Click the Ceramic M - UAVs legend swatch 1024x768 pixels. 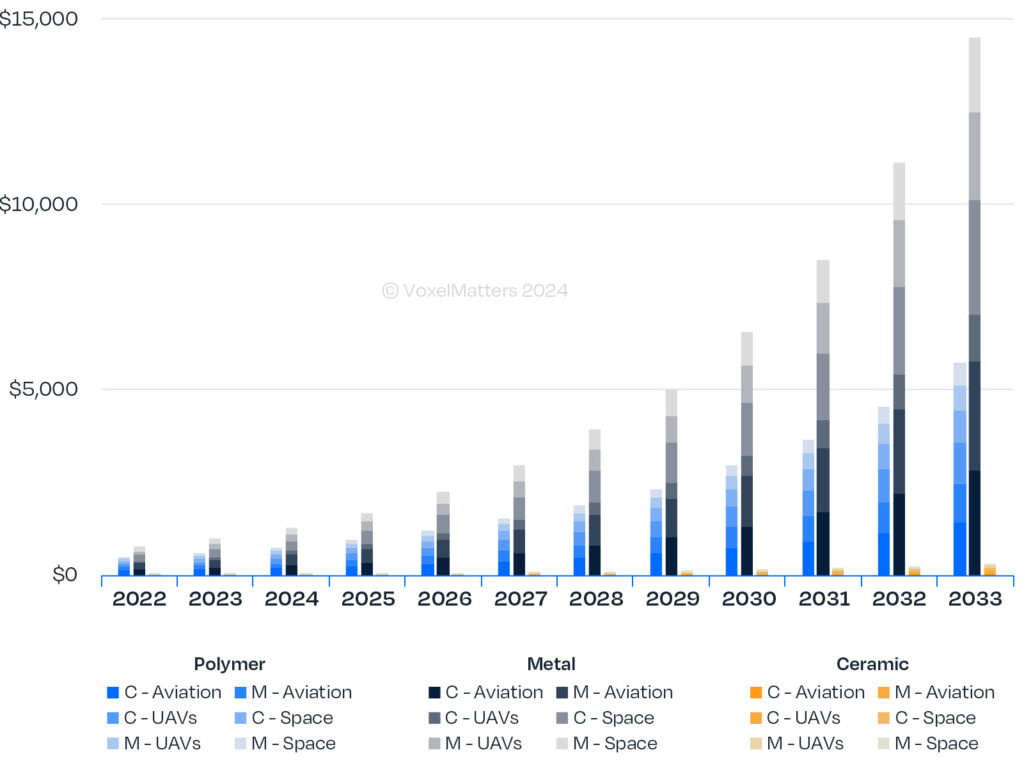pos(755,744)
